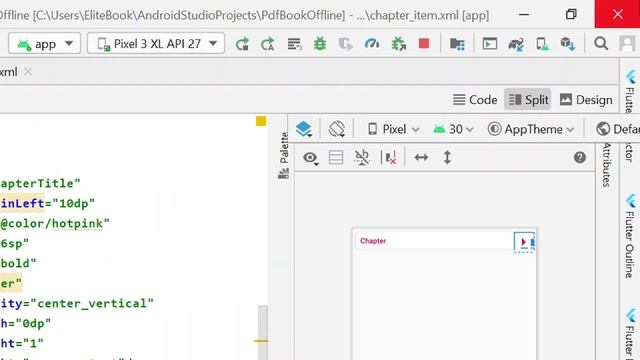This screenshot has width=640, height=360.
Task: Open the Attributes side panel tab
Action: coord(607,165)
